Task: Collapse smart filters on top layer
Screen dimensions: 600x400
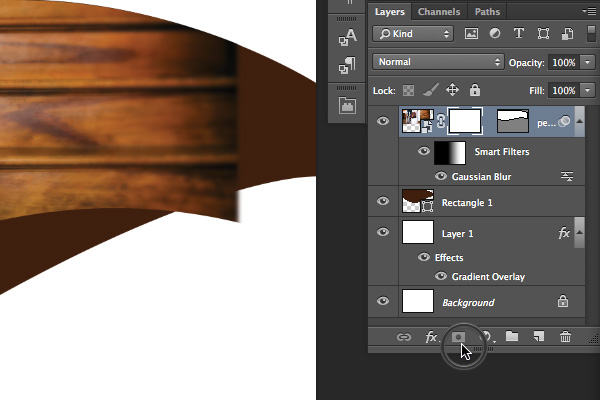Action: pyautogui.click(x=580, y=121)
